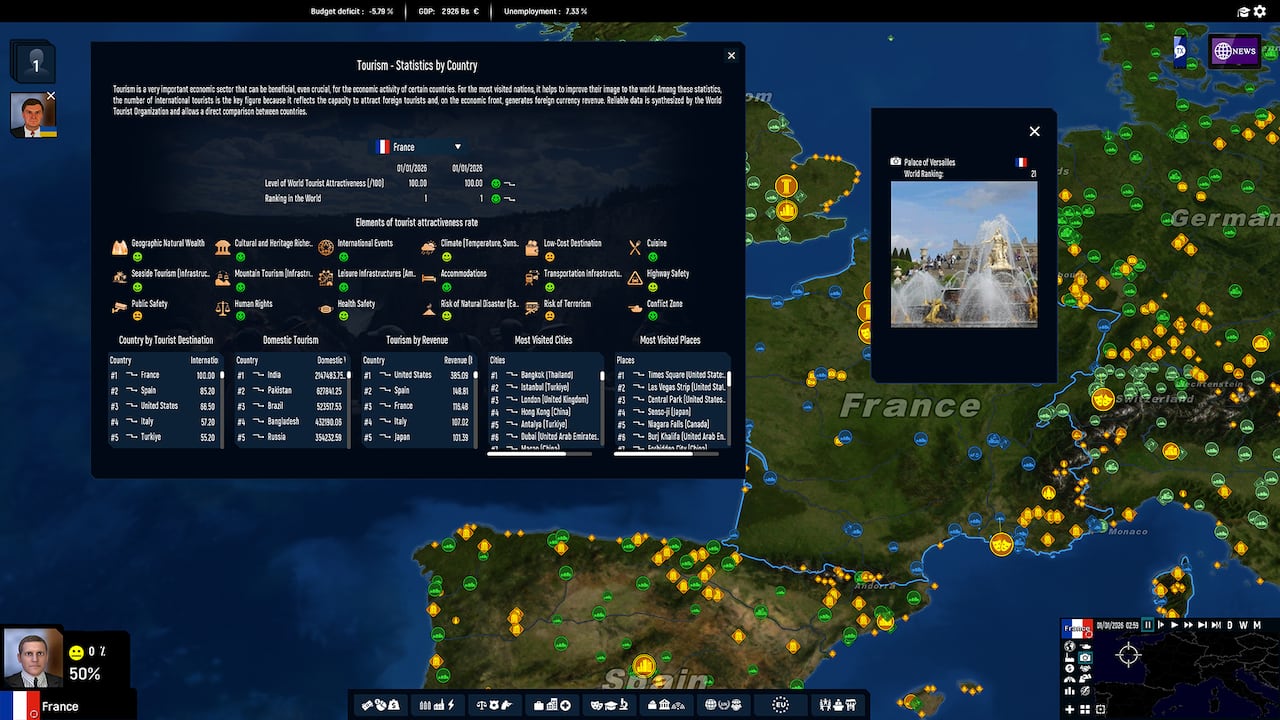The height and width of the screenshot is (720, 1280).
Task: Click the Cuisine attractiveness icon
Action: coord(635,246)
